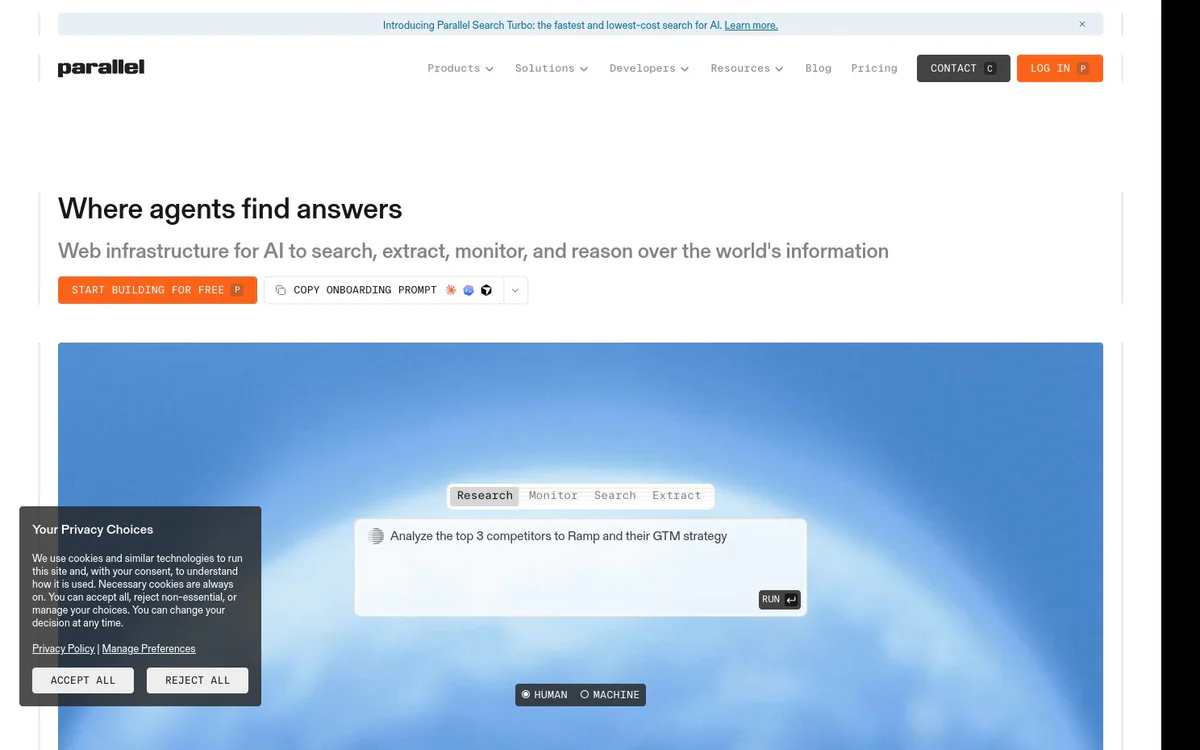Click the orange Claude starburst icon
This screenshot has width=1200, height=750.
click(451, 290)
